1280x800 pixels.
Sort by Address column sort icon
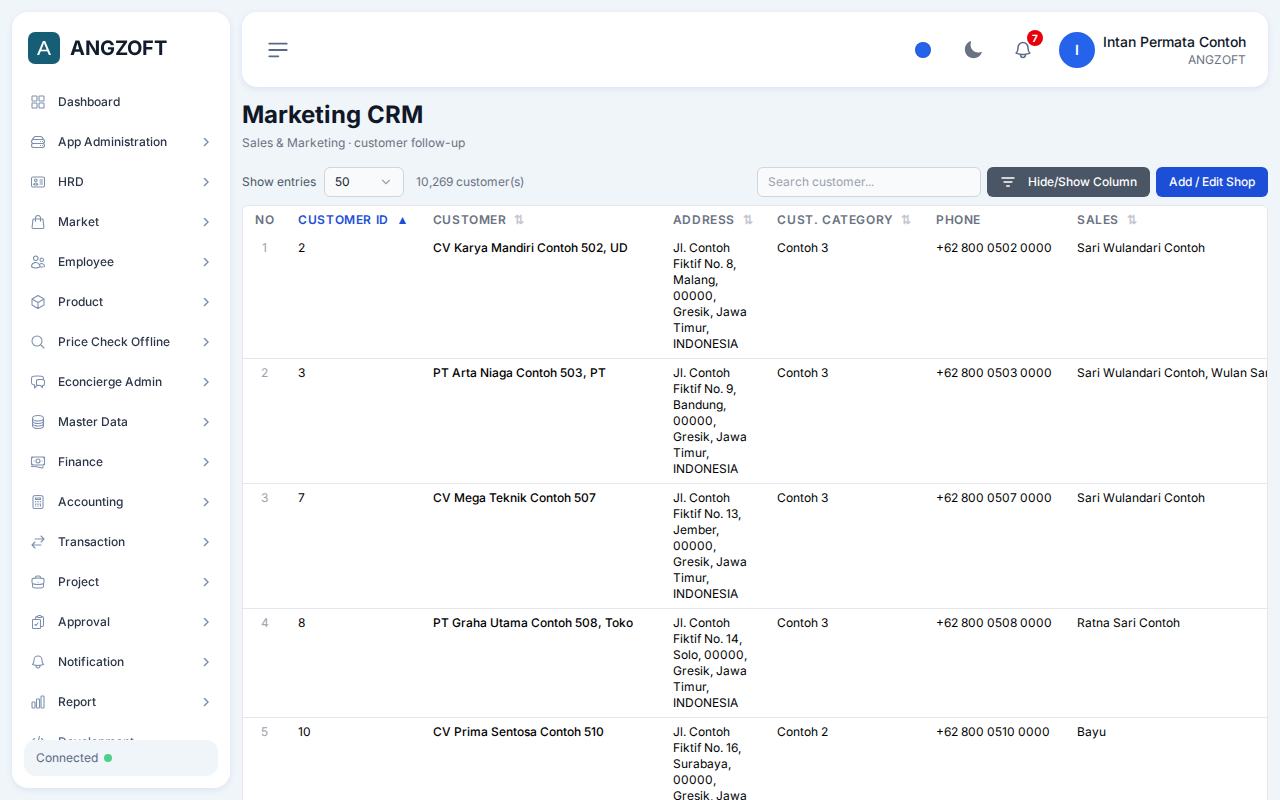[x=748, y=220]
